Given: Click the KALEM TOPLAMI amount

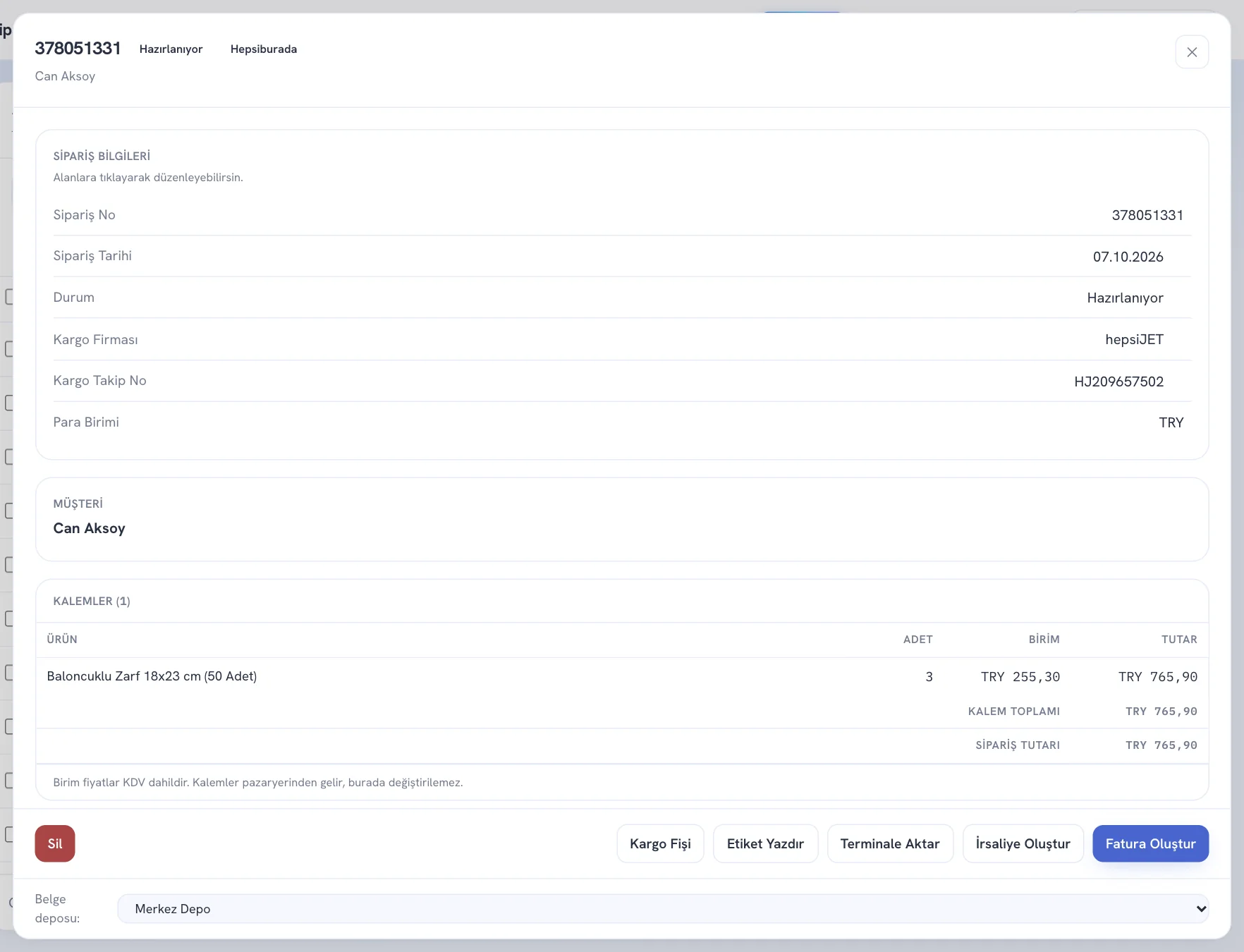Looking at the screenshot, I should coord(1161,712).
